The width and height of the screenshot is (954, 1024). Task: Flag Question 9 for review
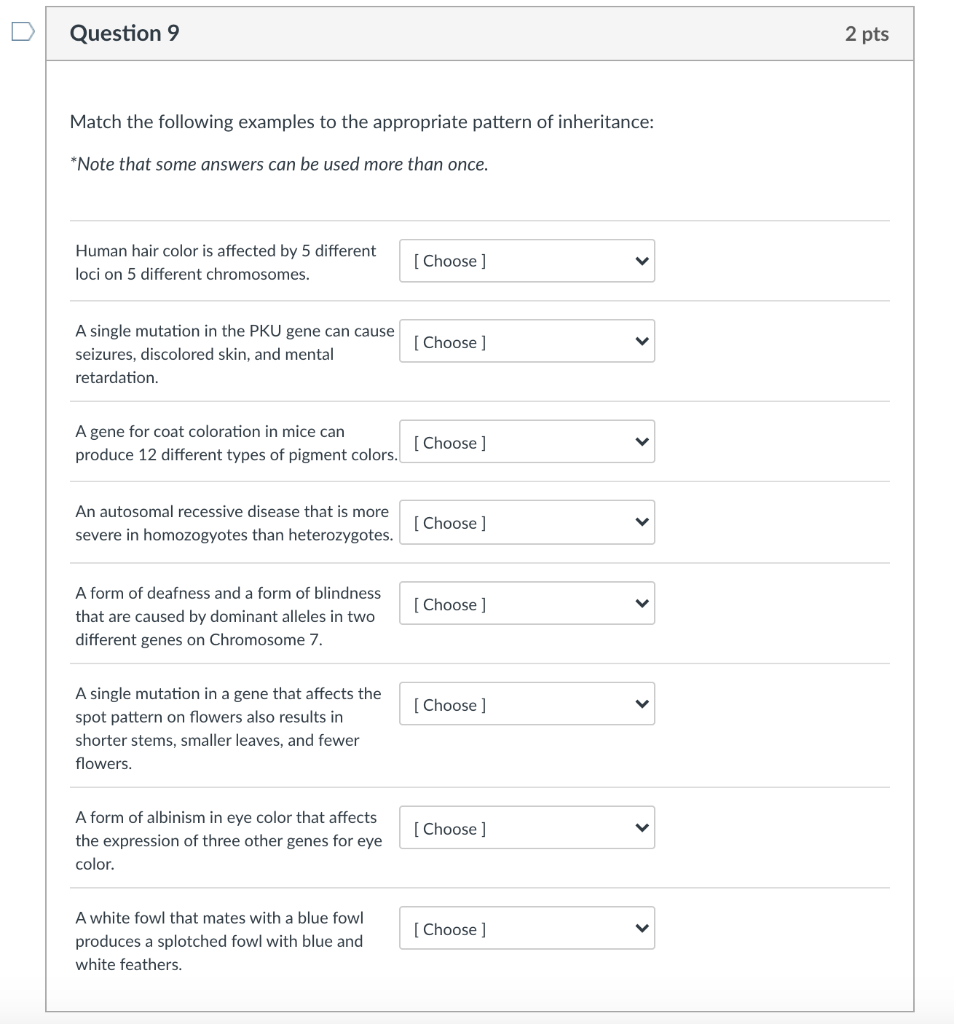click(22, 33)
